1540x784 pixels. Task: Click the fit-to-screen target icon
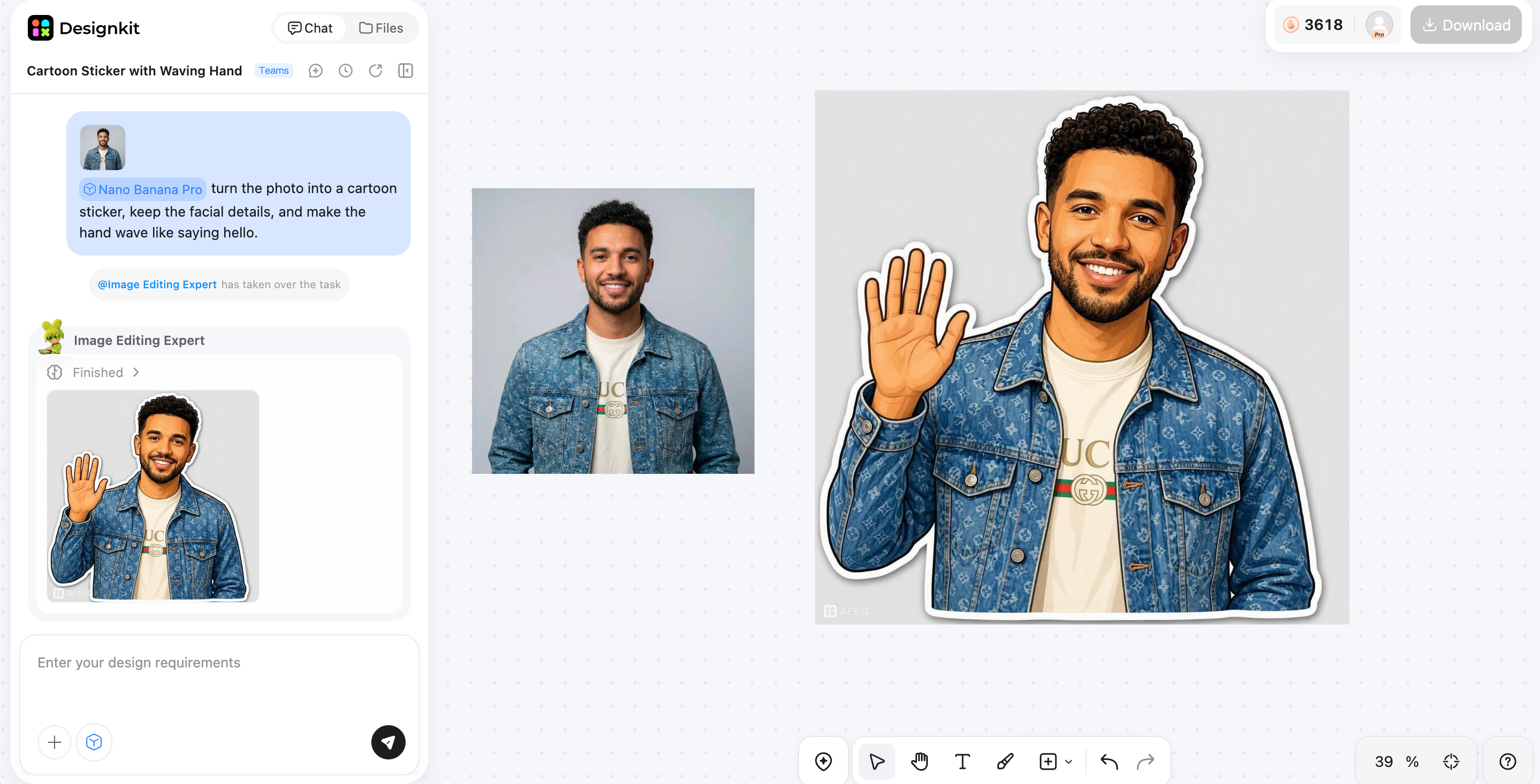point(1451,762)
